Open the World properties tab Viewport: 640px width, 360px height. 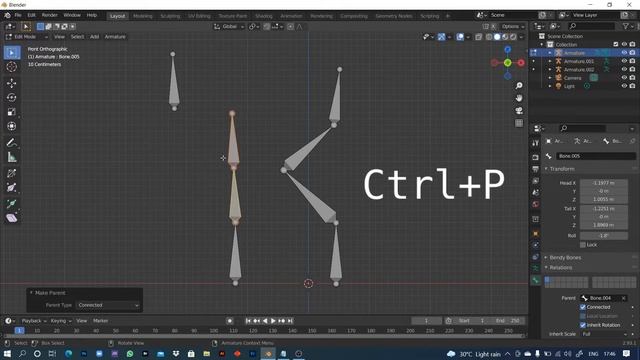(536, 204)
